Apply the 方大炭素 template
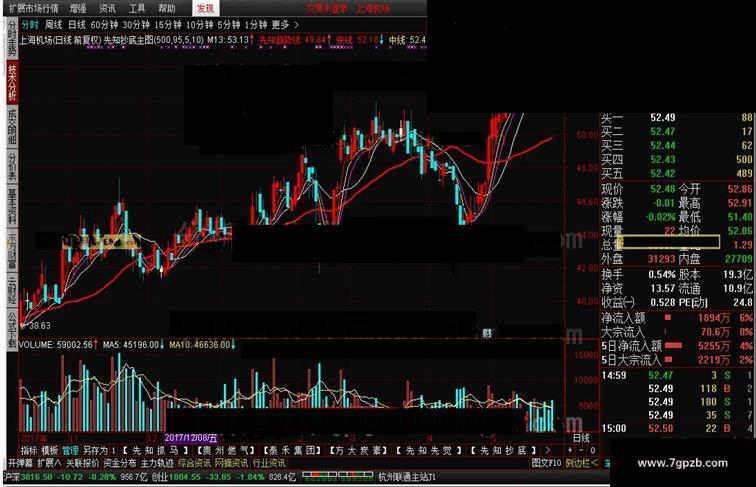Viewport: 756px width, 487px height. point(359,450)
